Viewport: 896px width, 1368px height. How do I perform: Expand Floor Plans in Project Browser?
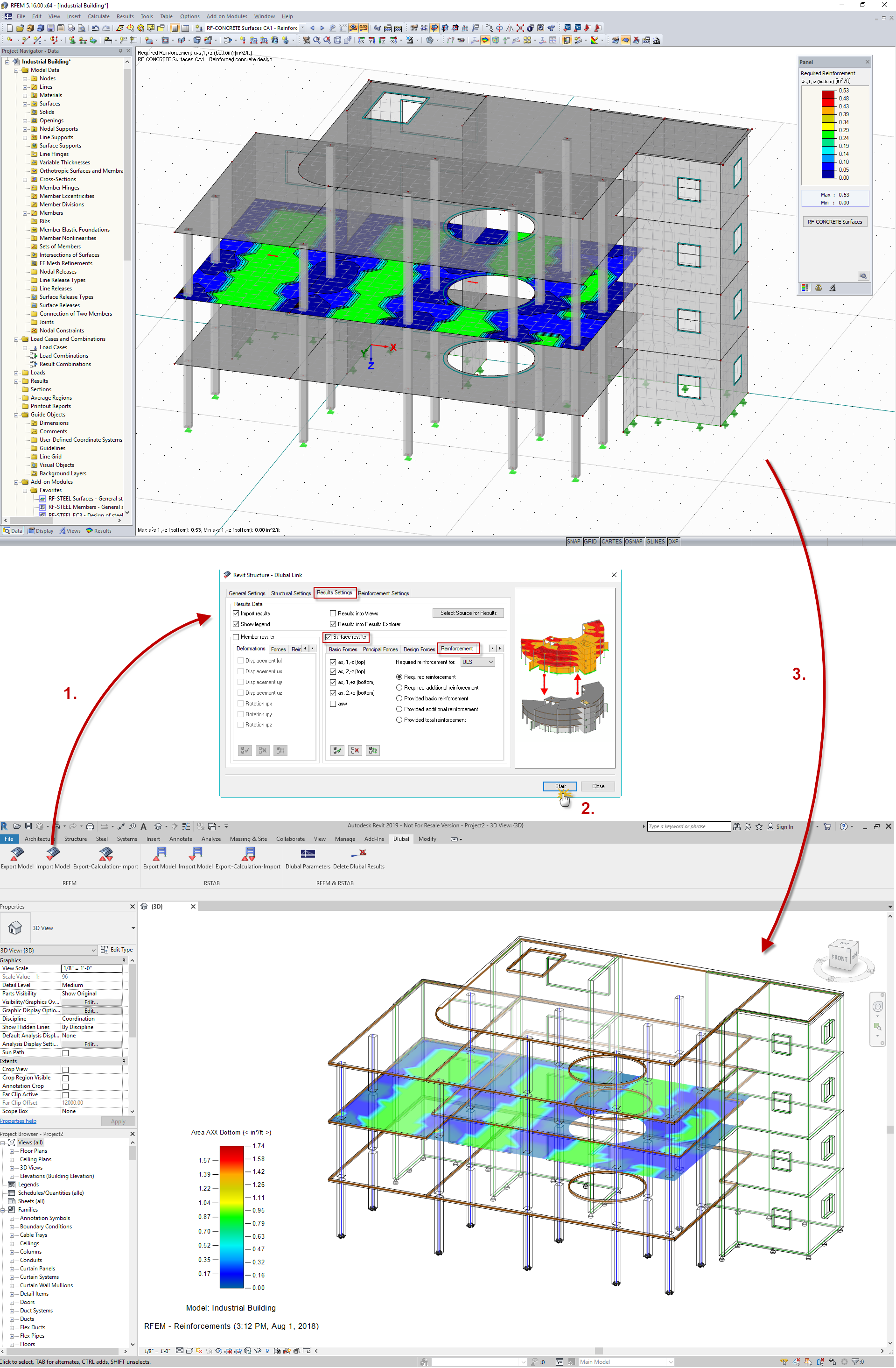coord(12,1151)
